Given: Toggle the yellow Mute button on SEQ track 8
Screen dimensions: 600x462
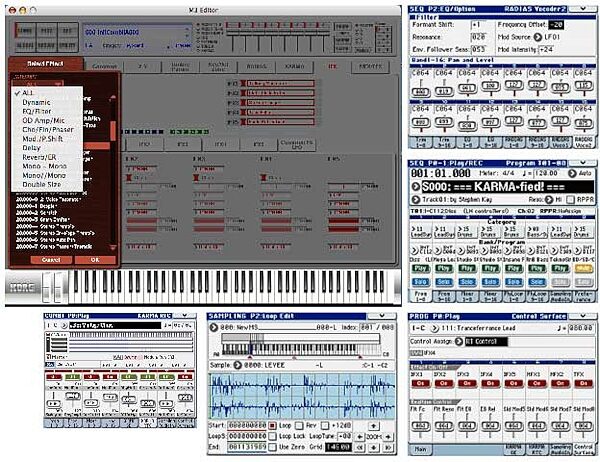Looking at the screenshot, I should 583,269.
